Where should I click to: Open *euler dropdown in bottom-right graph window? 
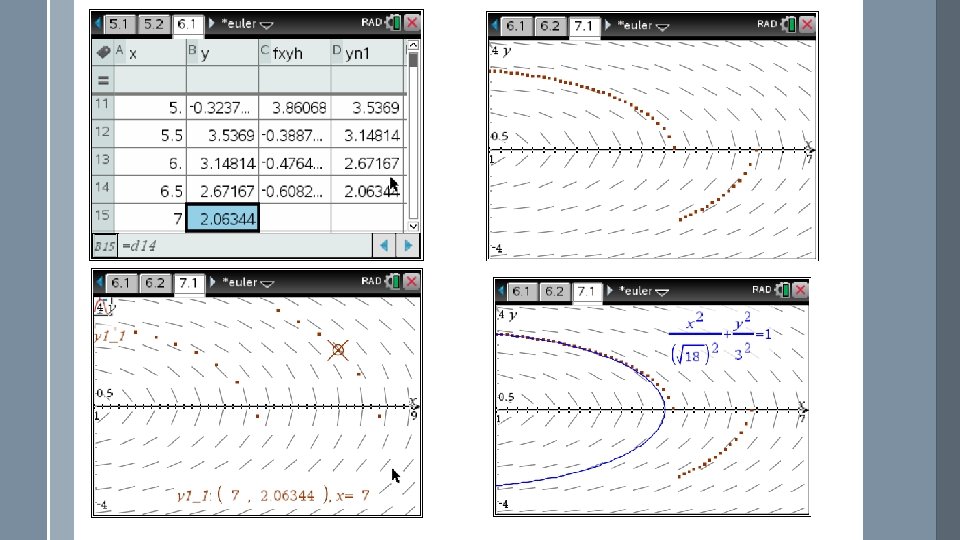tap(643, 291)
